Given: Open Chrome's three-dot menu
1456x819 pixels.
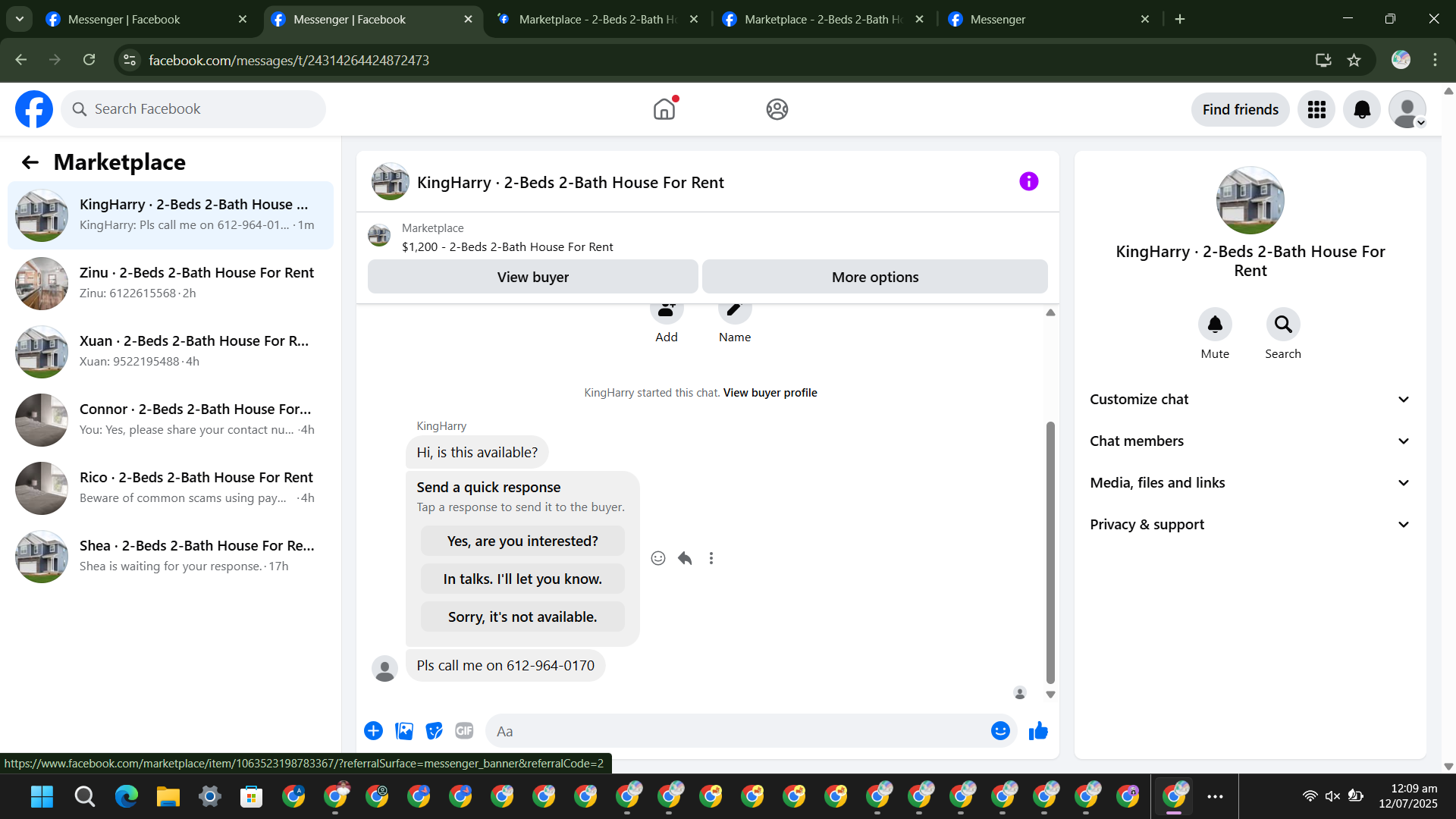Looking at the screenshot, I should [x=1435, y=60].
